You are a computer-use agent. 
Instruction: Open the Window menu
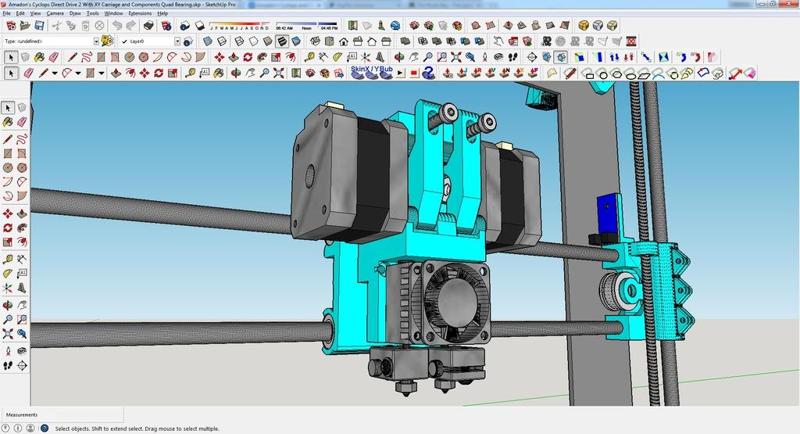113,13
